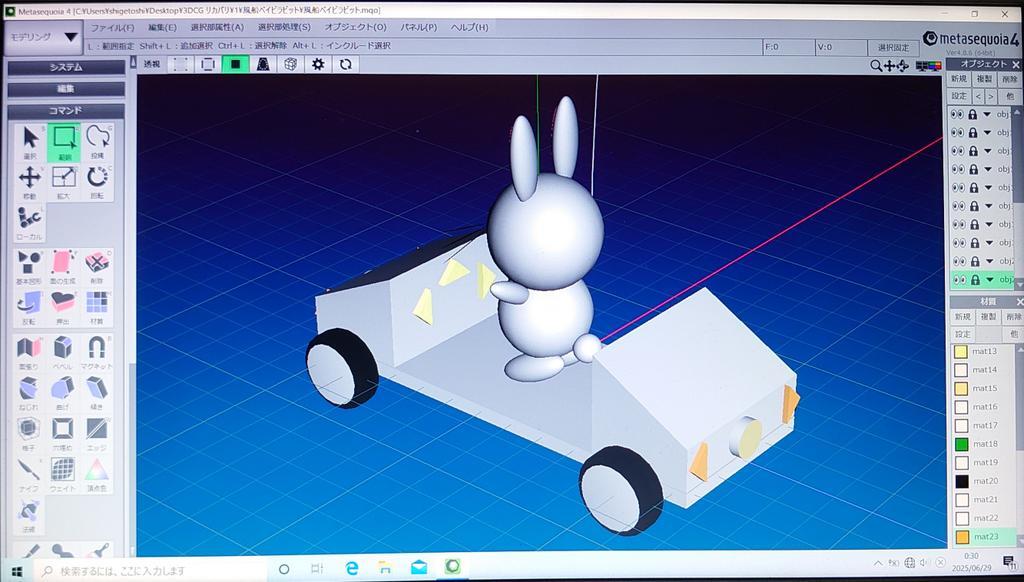Choose the 削除 delete tool
The width and height of the screenshot is (1024, 582).
pyautogui.click(x=97, y=267)
